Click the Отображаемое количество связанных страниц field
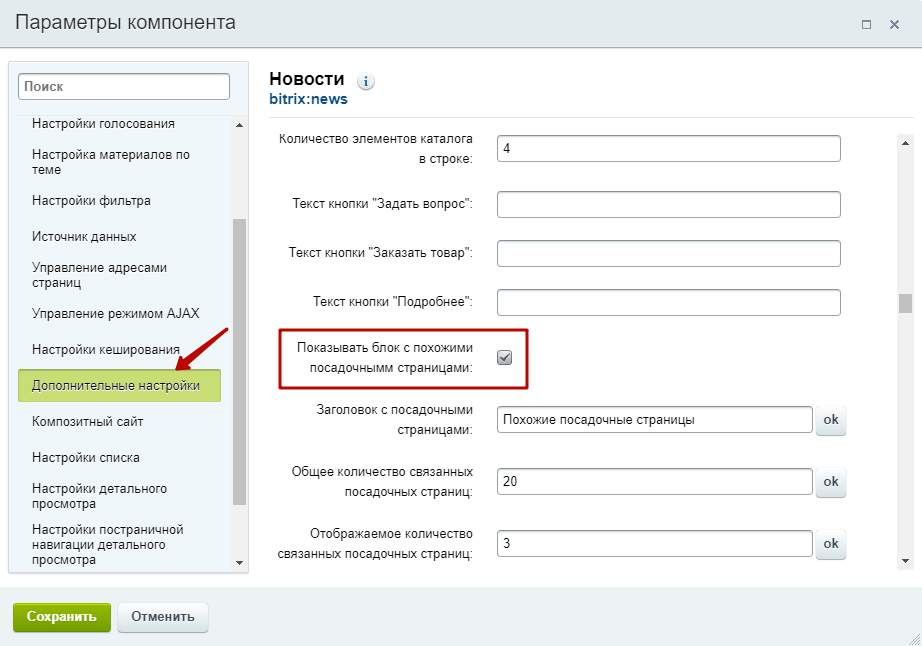This screenshot has height=646, width=922. point(654,543)
